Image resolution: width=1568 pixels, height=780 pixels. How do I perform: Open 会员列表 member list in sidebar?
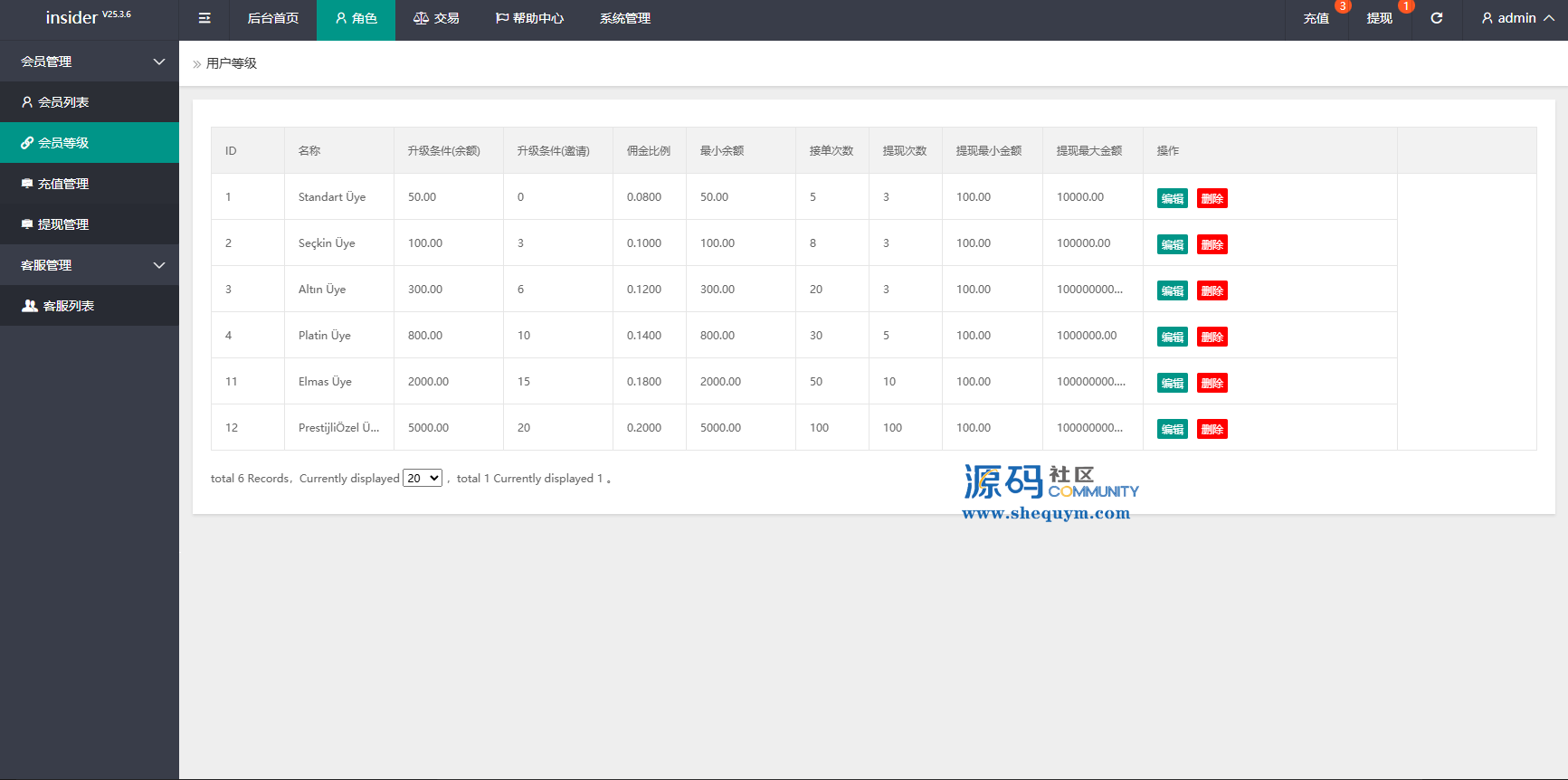click(63, 102)
